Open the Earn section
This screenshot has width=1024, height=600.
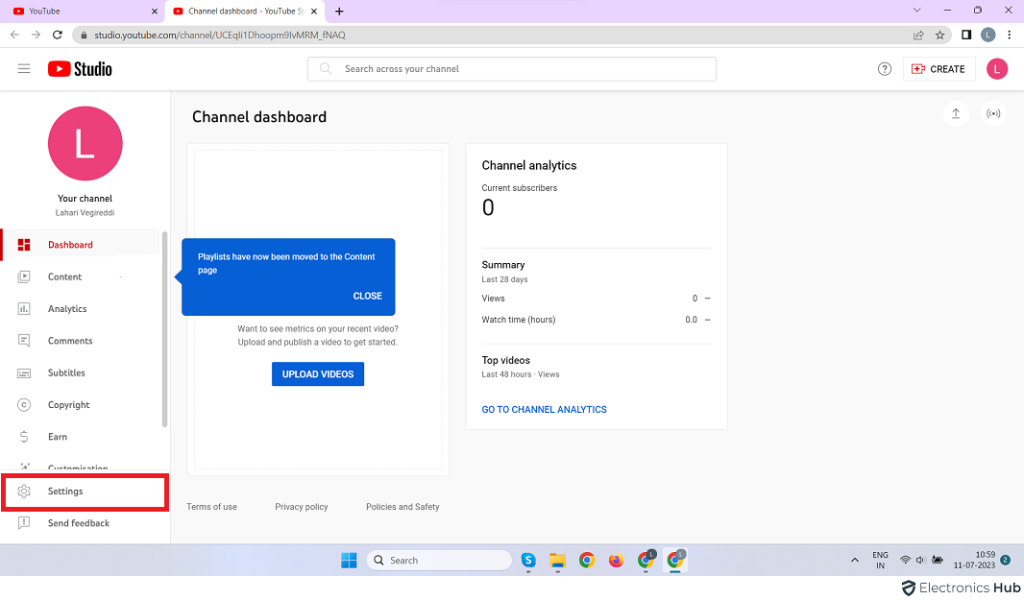[57, 437]
